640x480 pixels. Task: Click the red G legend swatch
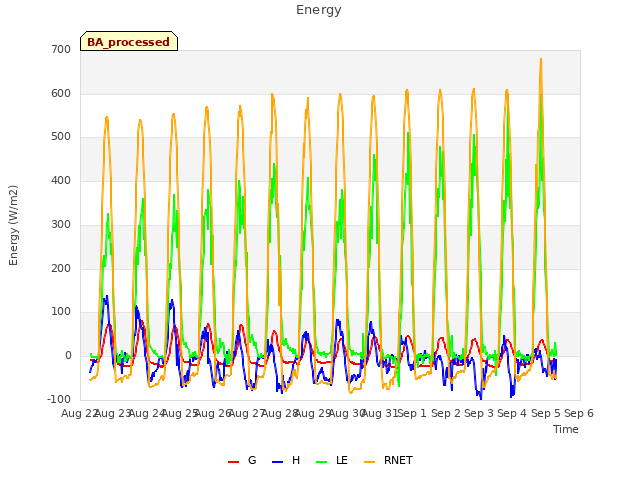[x=233, y=462]
